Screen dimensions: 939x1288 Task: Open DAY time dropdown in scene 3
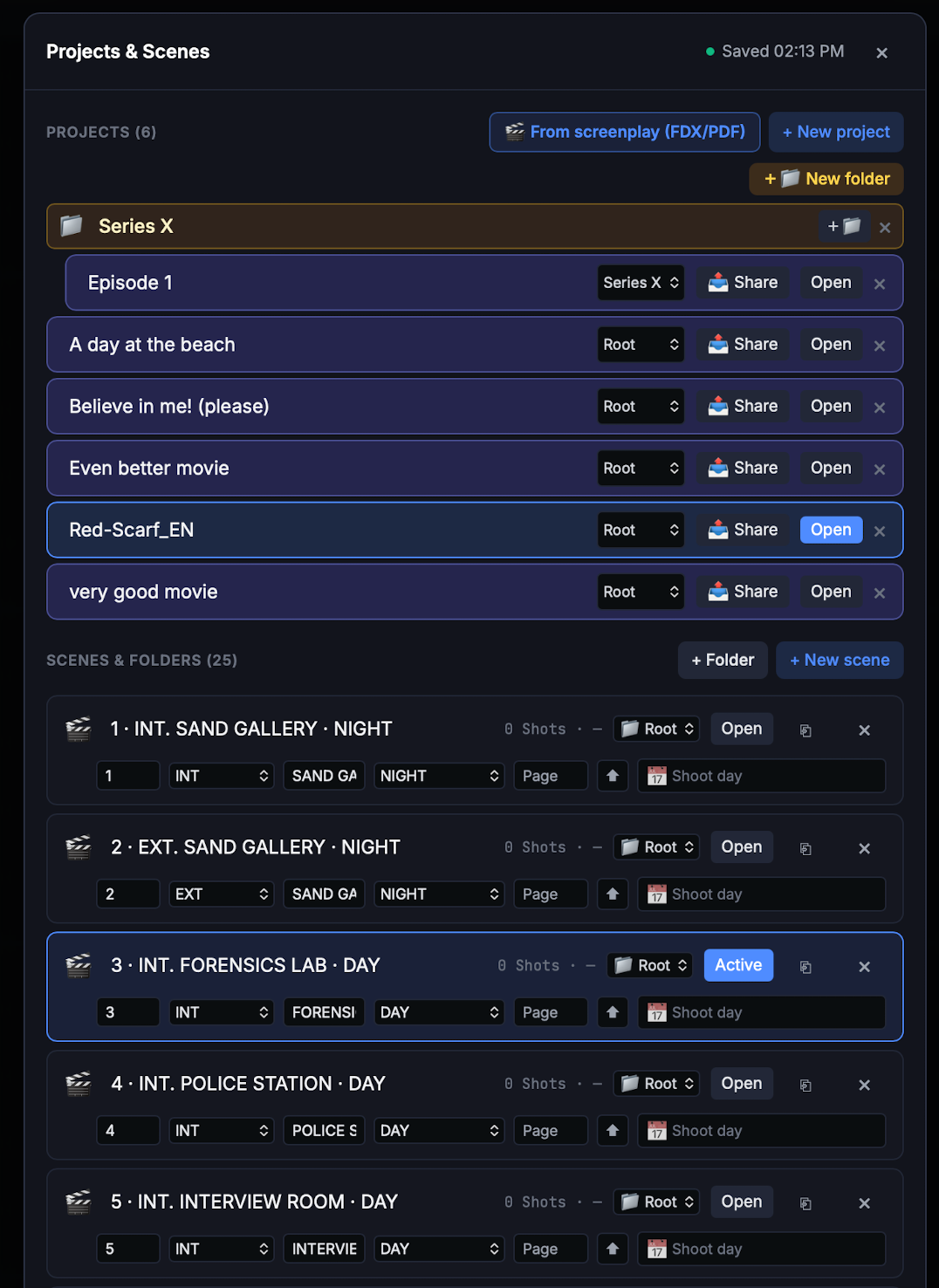439,1012
